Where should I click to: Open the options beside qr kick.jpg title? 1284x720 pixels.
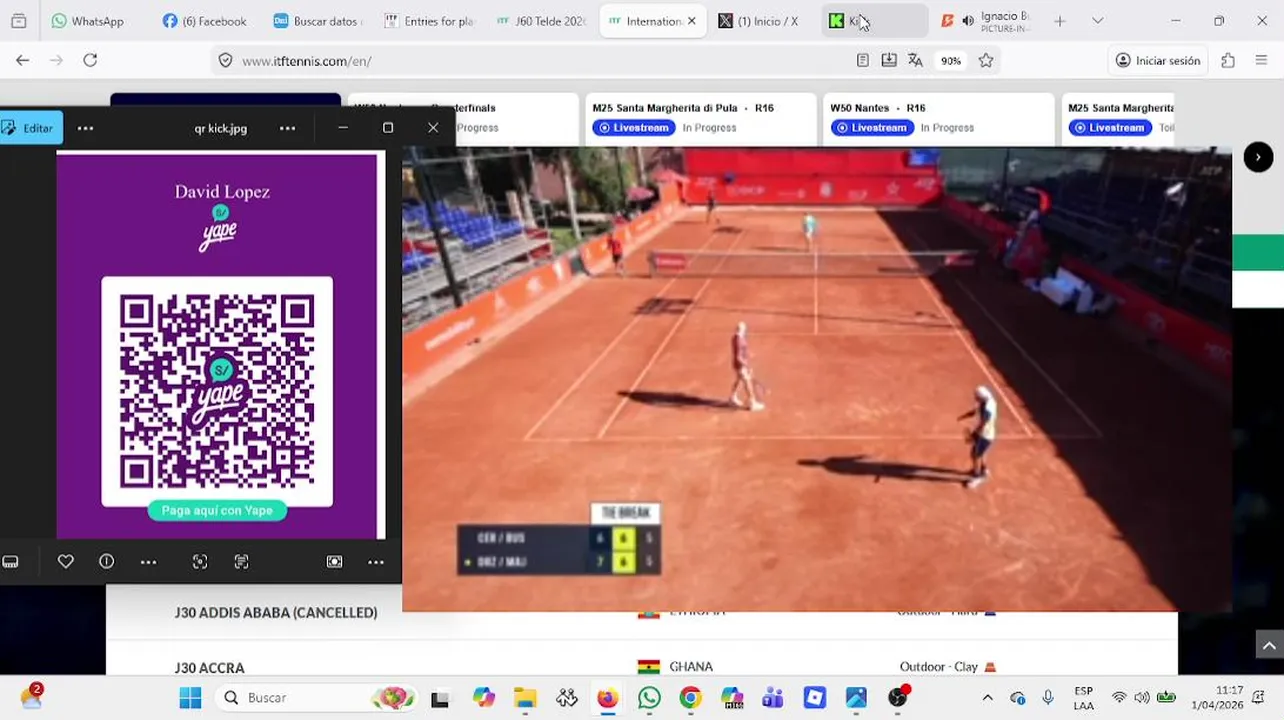[287, 128]
